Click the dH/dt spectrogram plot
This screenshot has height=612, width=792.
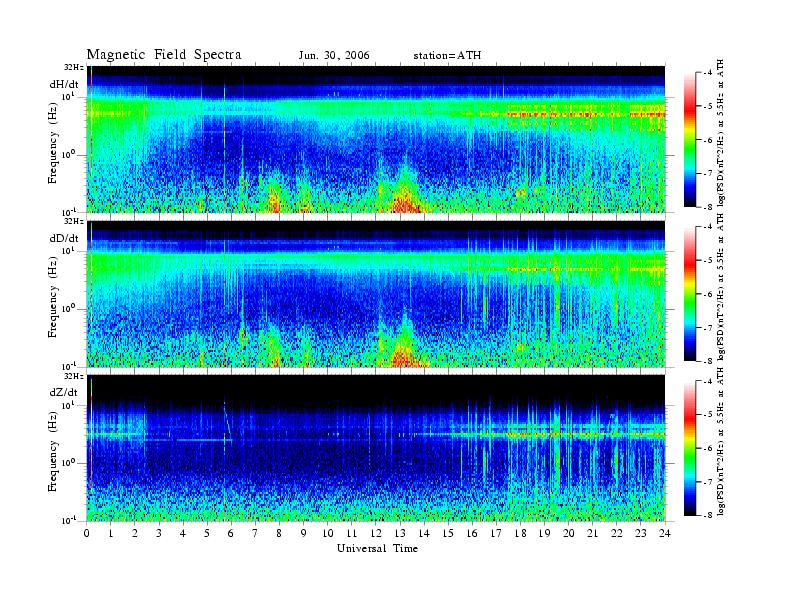pyautogui.click(x=376, y=139)
